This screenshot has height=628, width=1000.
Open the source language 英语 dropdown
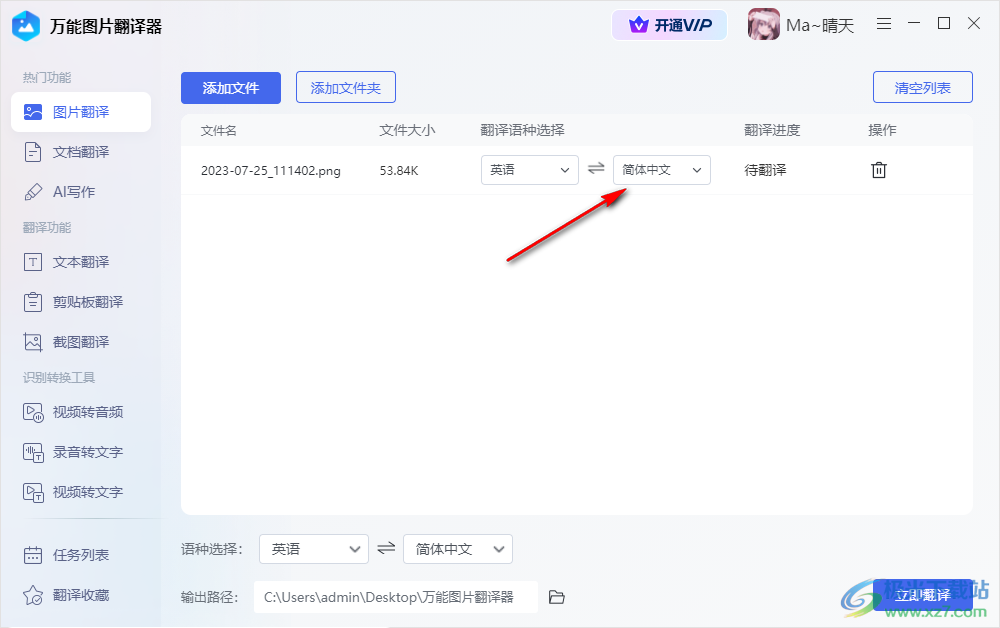coord(529,170)
